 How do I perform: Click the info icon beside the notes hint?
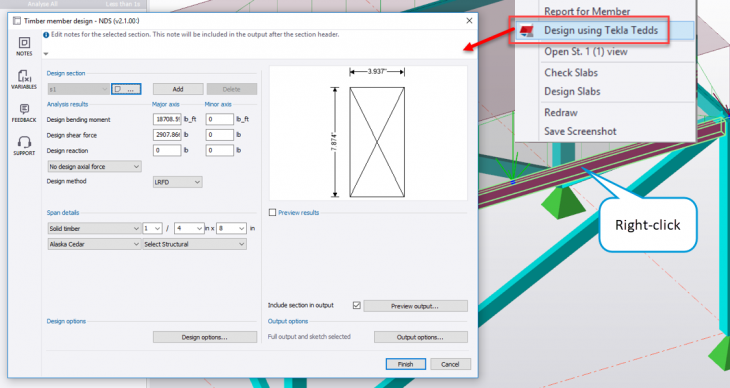tap(46, 34)
